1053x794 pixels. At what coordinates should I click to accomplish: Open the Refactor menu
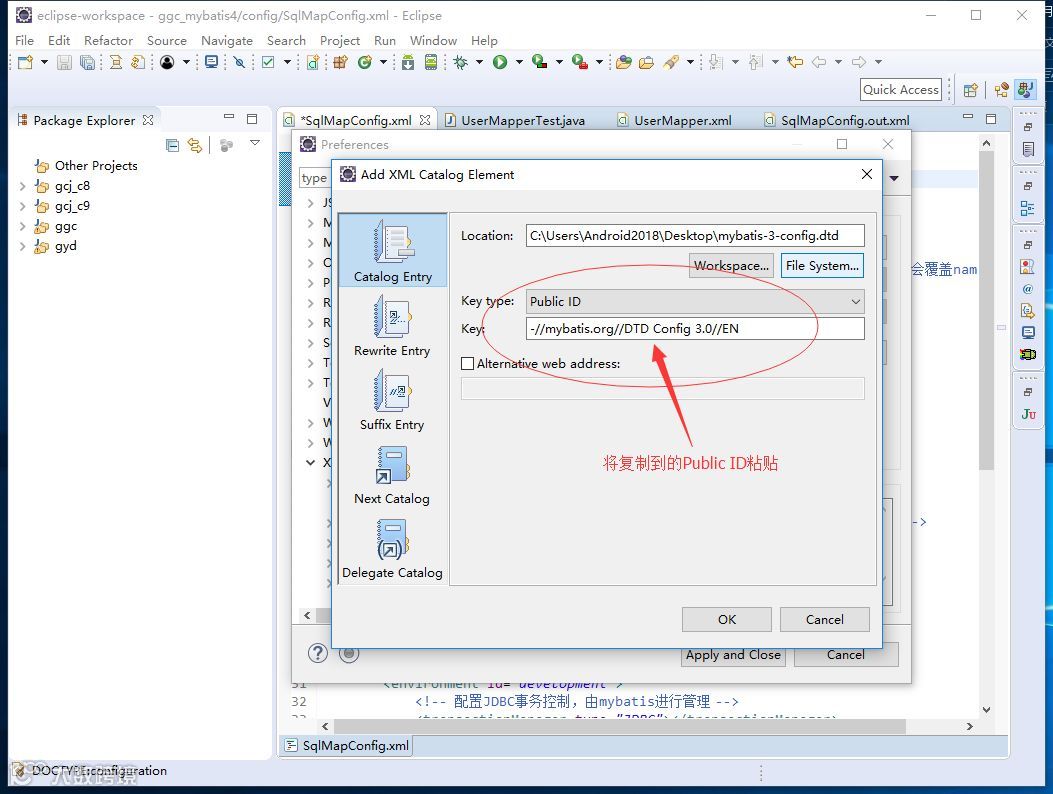click(x=108, y=41)
